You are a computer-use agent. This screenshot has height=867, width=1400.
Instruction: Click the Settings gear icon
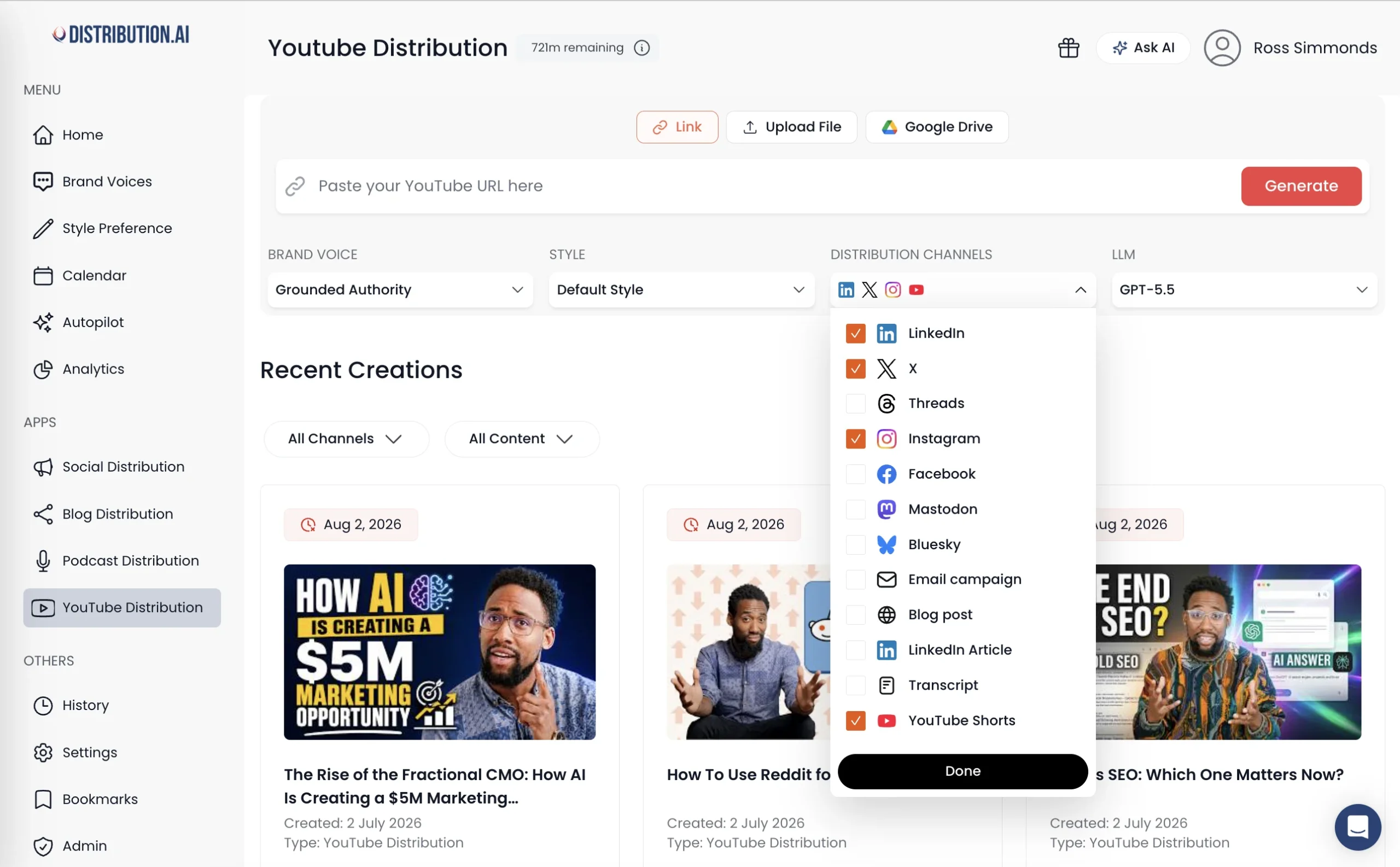click(x=43, y=752)
